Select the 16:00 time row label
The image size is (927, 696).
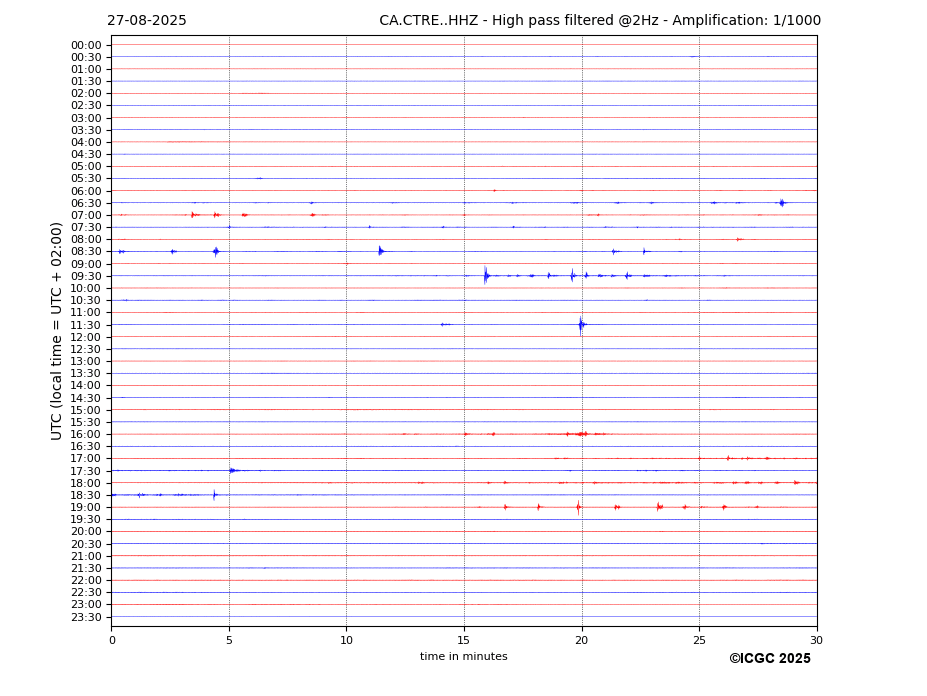(x=86, y=434)
